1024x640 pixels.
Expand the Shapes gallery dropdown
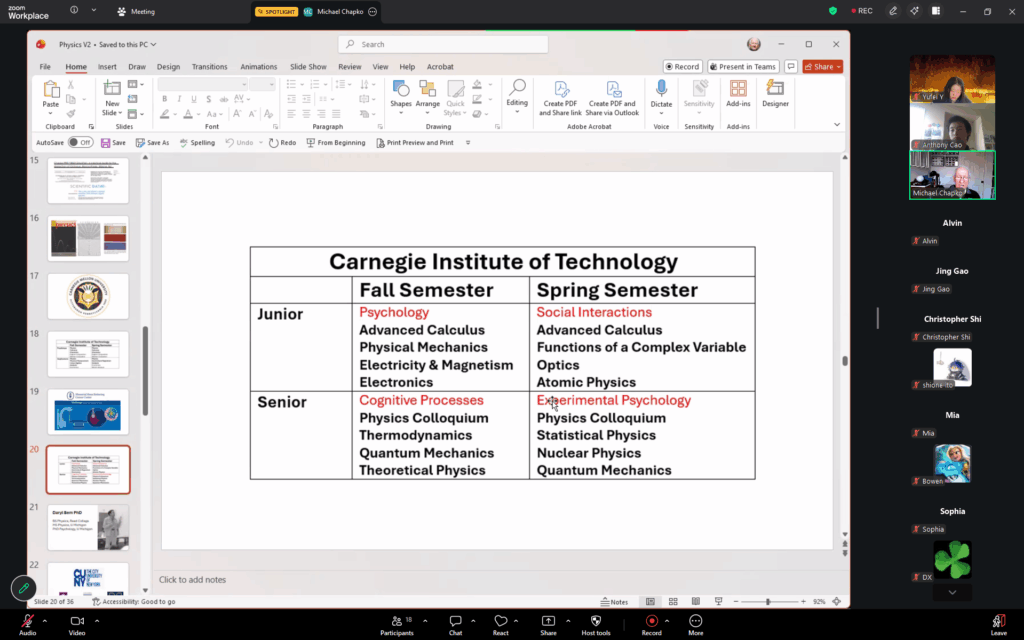pos(400,113)
